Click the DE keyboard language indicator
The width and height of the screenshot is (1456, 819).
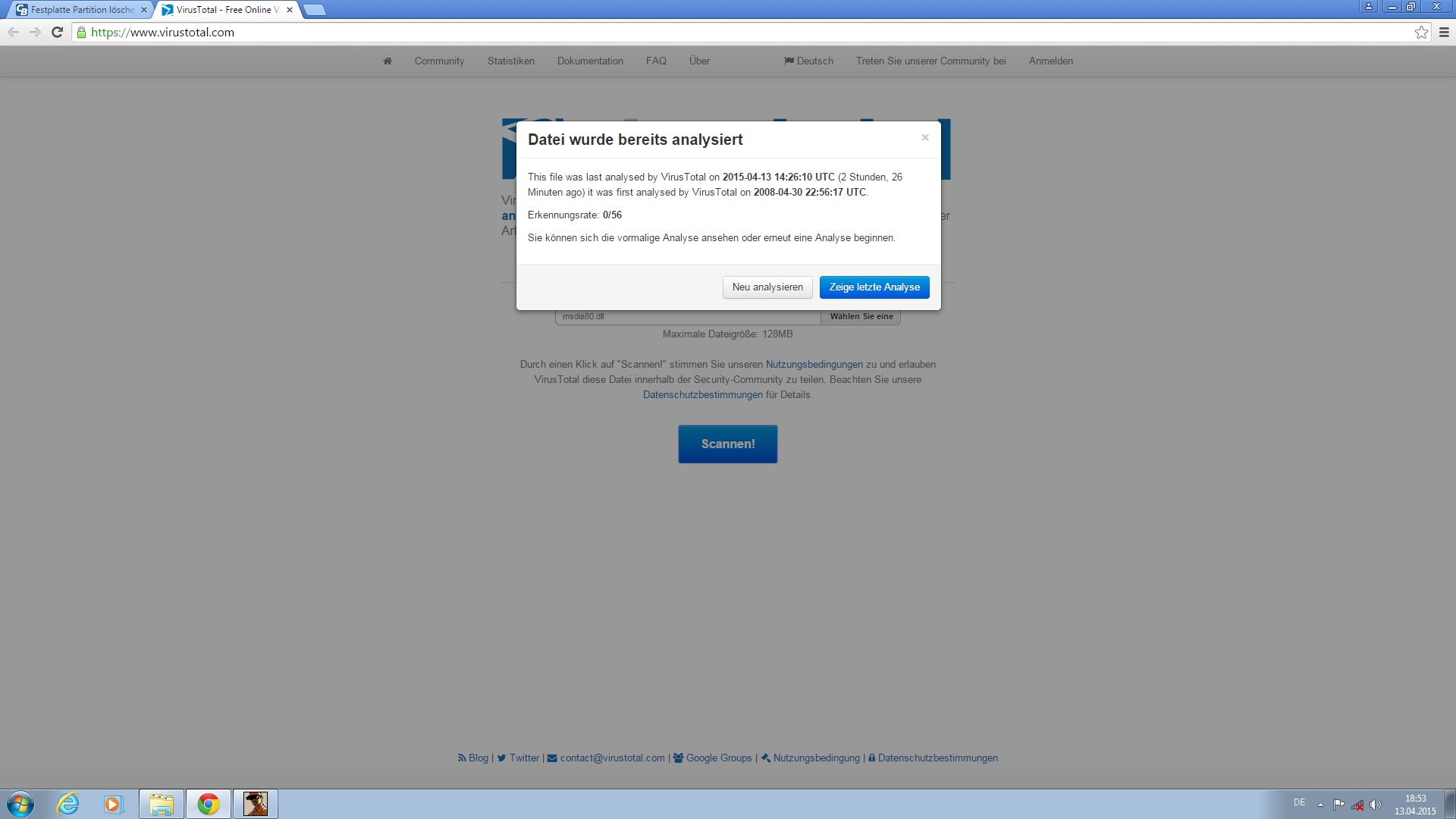click(1299, 802)
